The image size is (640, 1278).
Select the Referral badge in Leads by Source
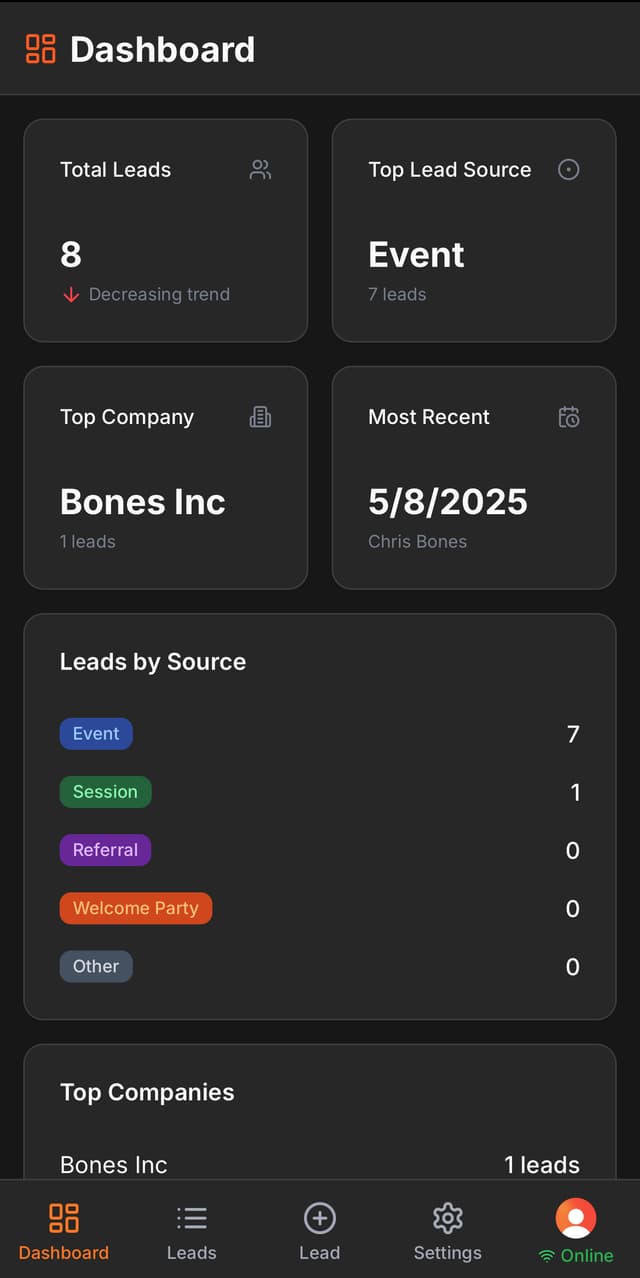coord(105,849)
